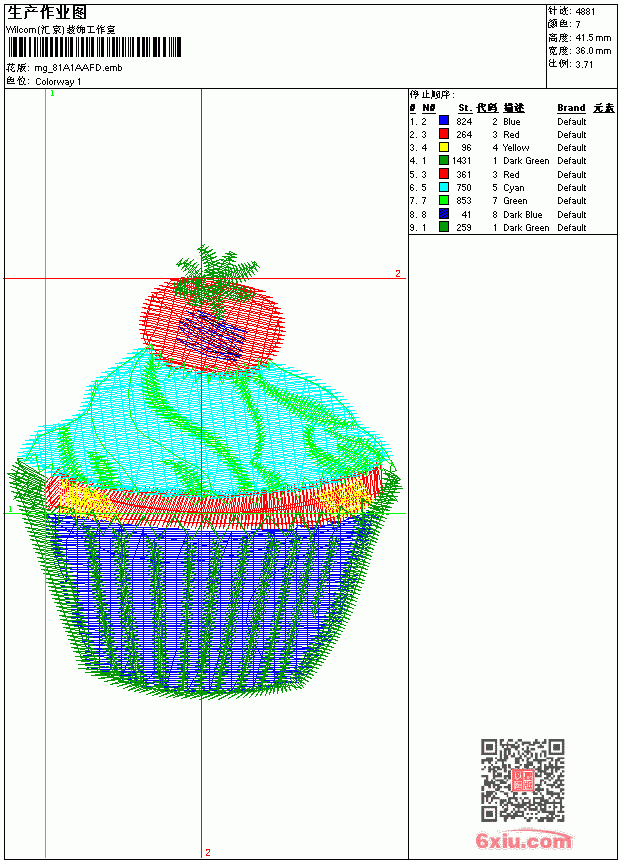Click the Colorway 1 label

[58, 82]
